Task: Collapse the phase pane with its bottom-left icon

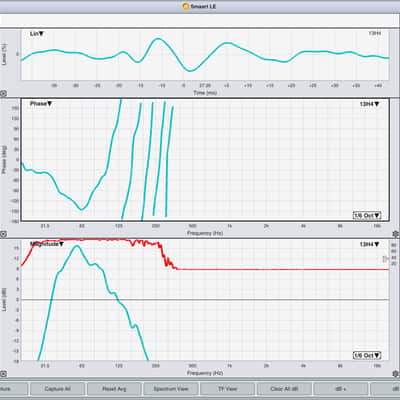Action: coord(3,234)
